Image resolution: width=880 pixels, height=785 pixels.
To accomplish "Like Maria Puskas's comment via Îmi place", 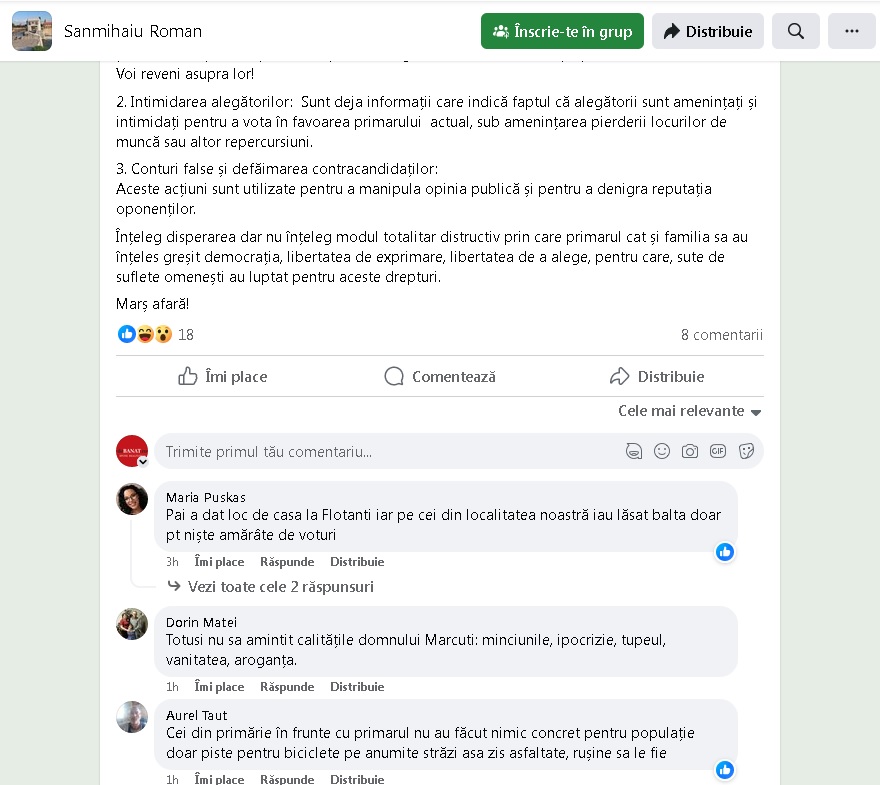I will [219, 562].
